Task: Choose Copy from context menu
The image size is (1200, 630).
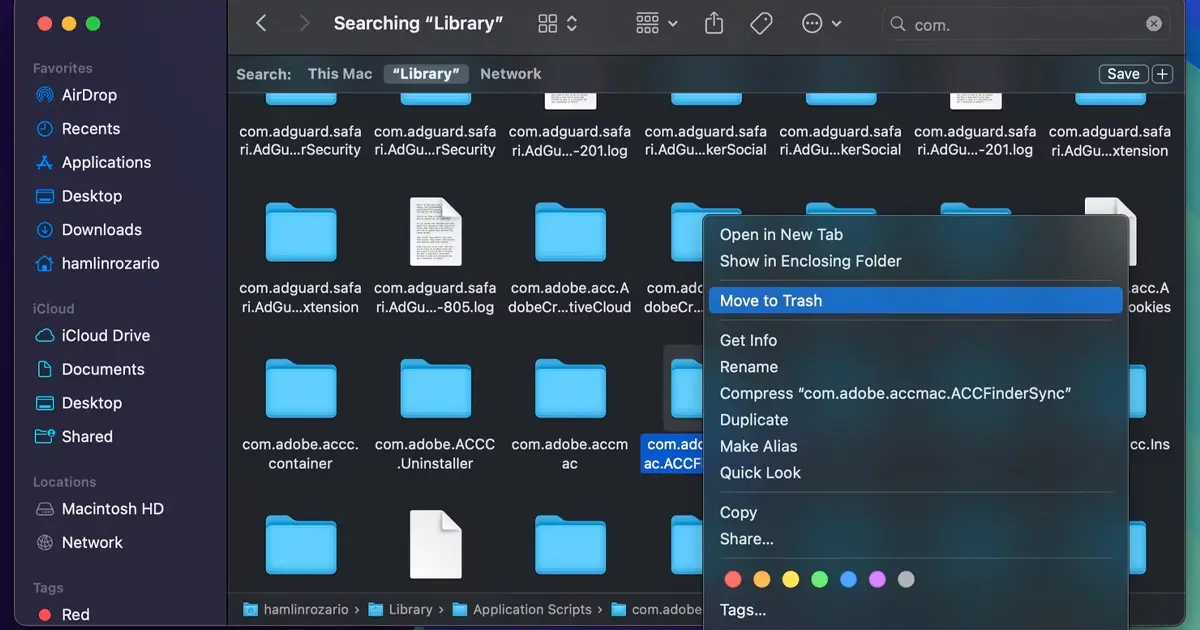Action: (x=738, y=513)
